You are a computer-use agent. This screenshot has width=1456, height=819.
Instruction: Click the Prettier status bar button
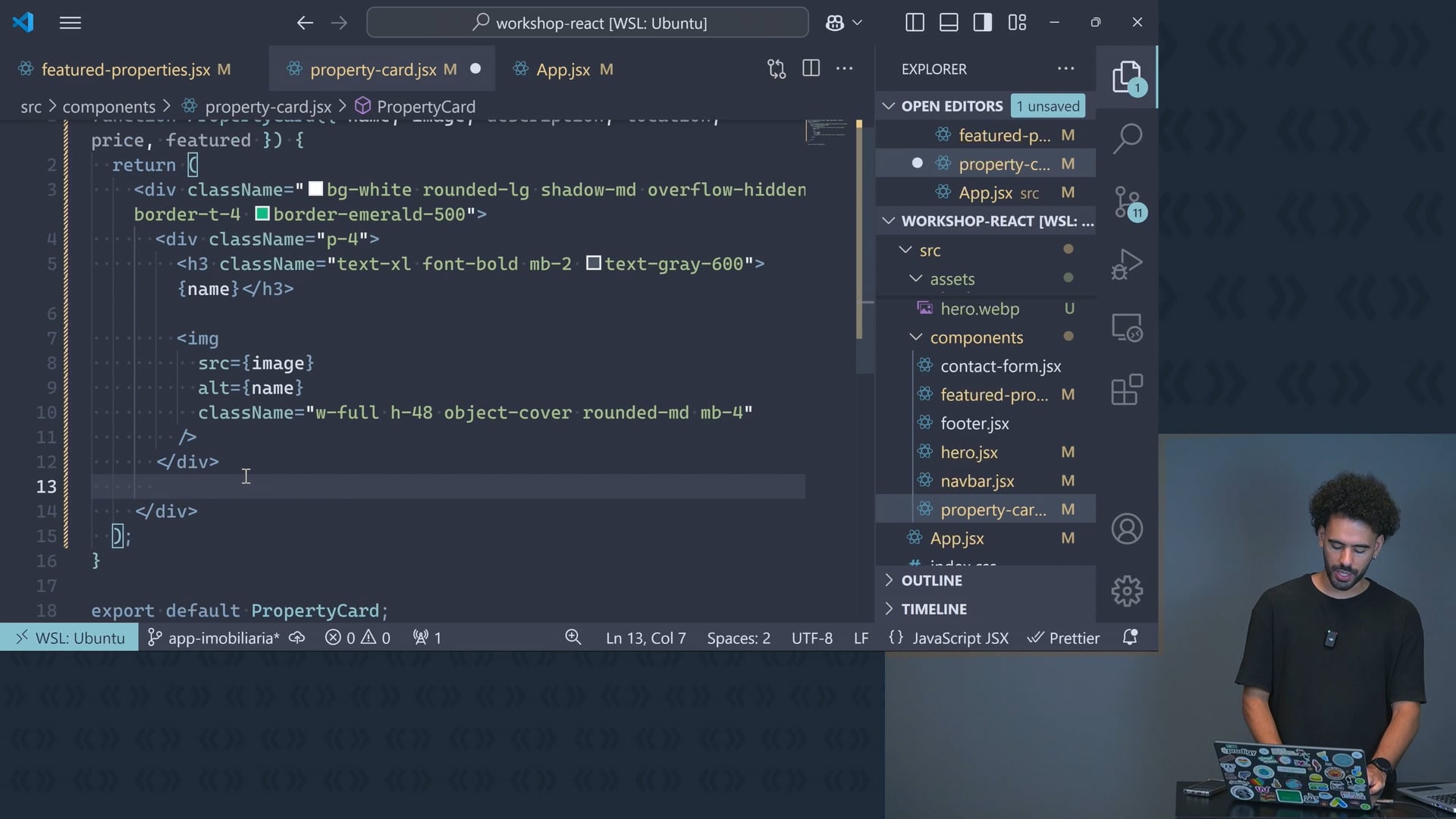click(1063, 638)
